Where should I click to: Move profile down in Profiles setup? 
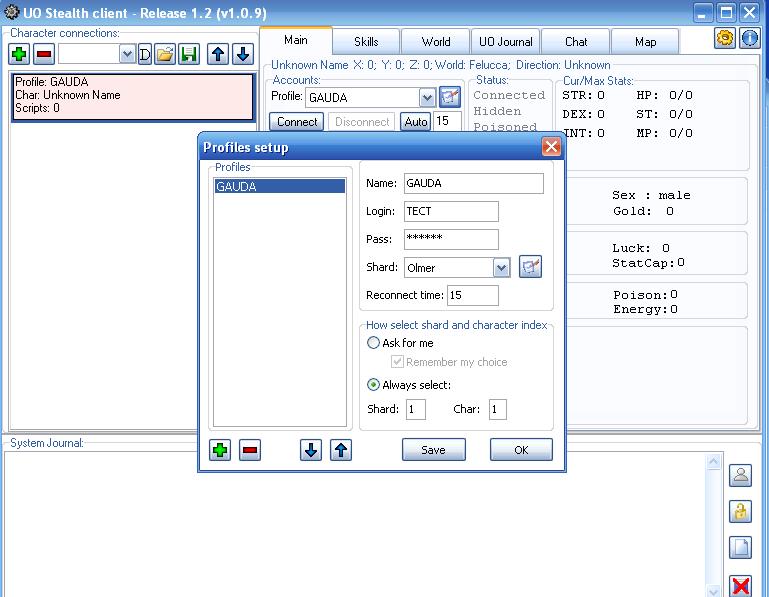click(x=311, y=450)
